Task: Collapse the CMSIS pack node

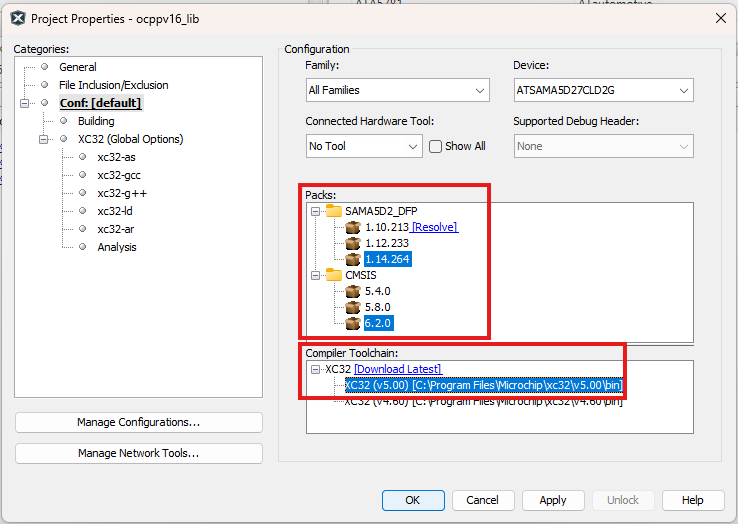Action: (315, 275)
